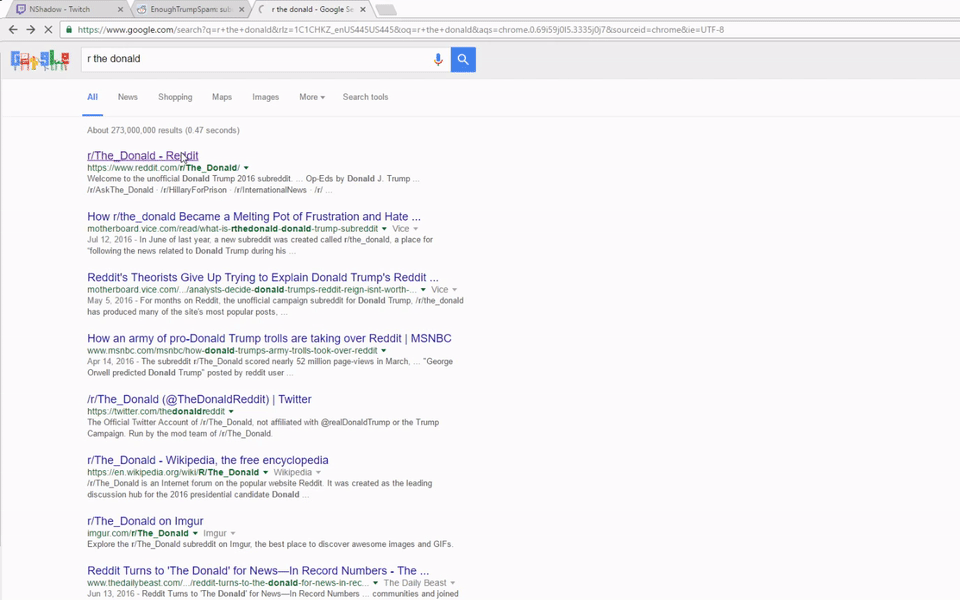Open Search tools
The image size is (960, 600).
click(366, 97)
